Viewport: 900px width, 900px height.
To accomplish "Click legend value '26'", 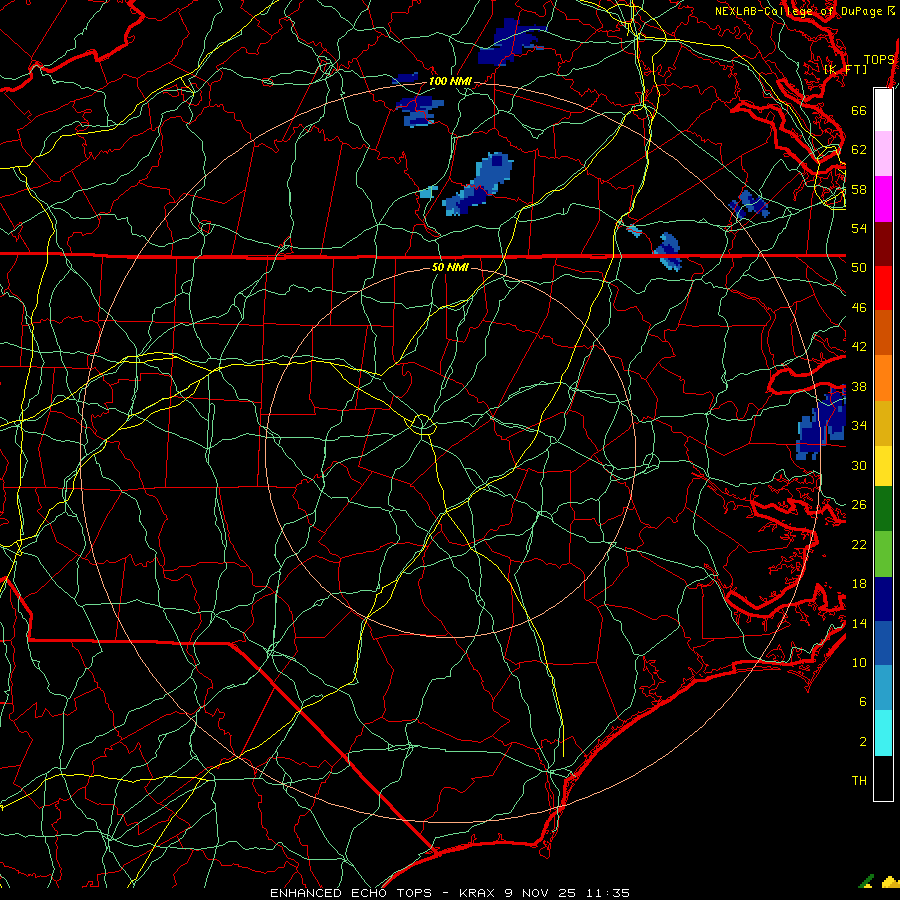I will coord(859,505).
